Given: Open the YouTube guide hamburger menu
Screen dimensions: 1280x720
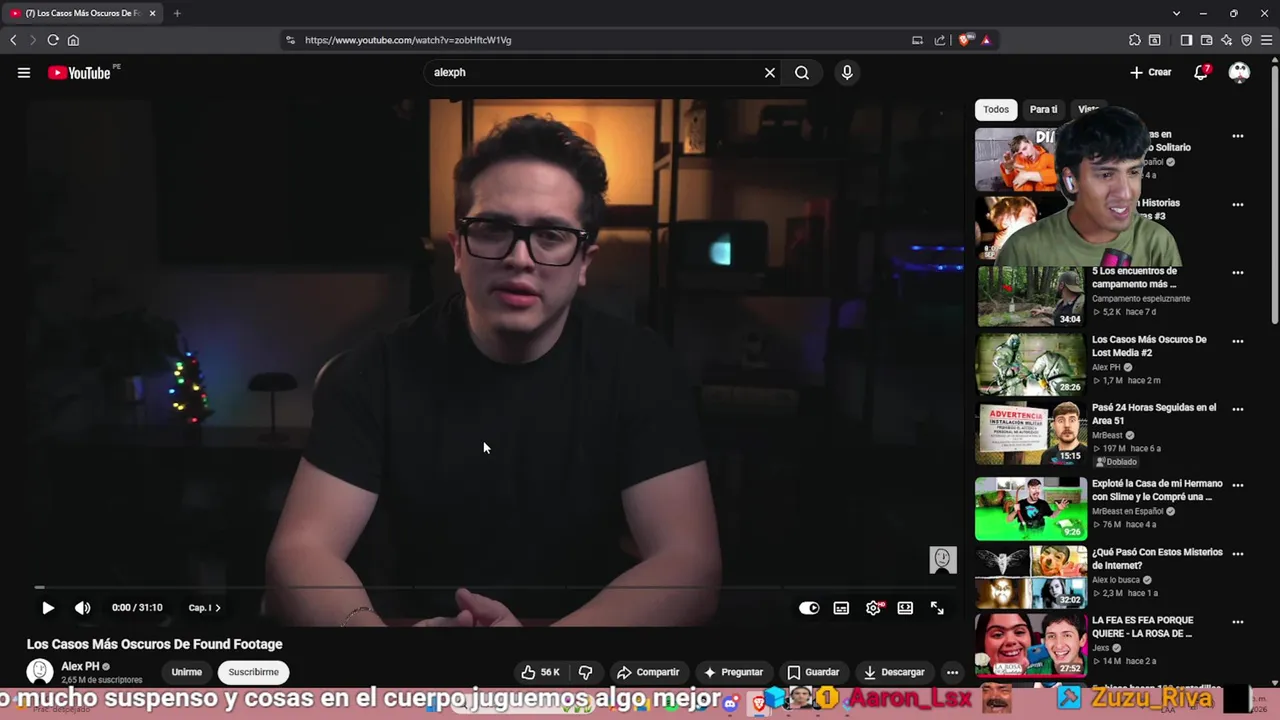Looking at the screenshot, I should tap(24, 72).
